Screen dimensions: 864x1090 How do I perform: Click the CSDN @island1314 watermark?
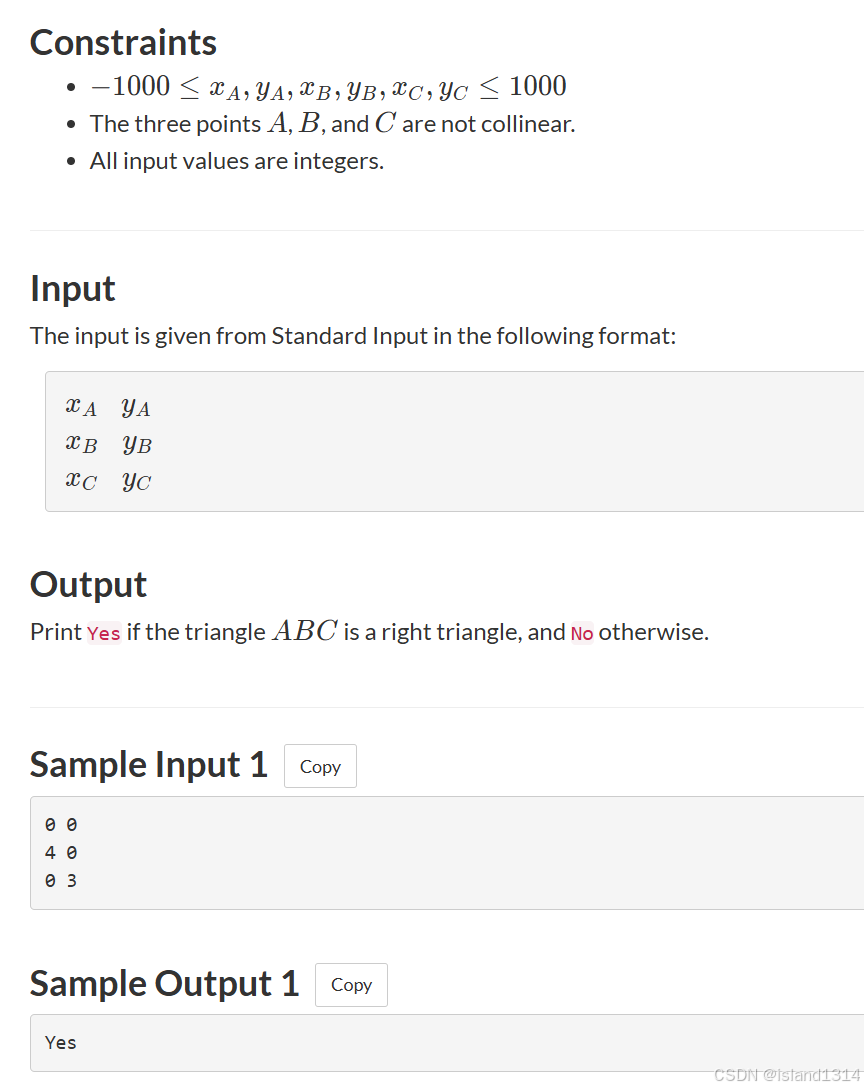coord(787,1075)
